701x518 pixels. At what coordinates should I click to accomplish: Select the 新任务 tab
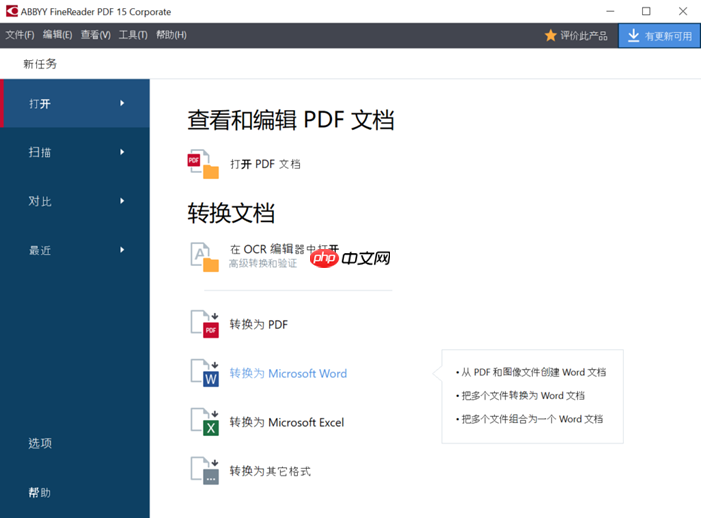tap(40, 64)
